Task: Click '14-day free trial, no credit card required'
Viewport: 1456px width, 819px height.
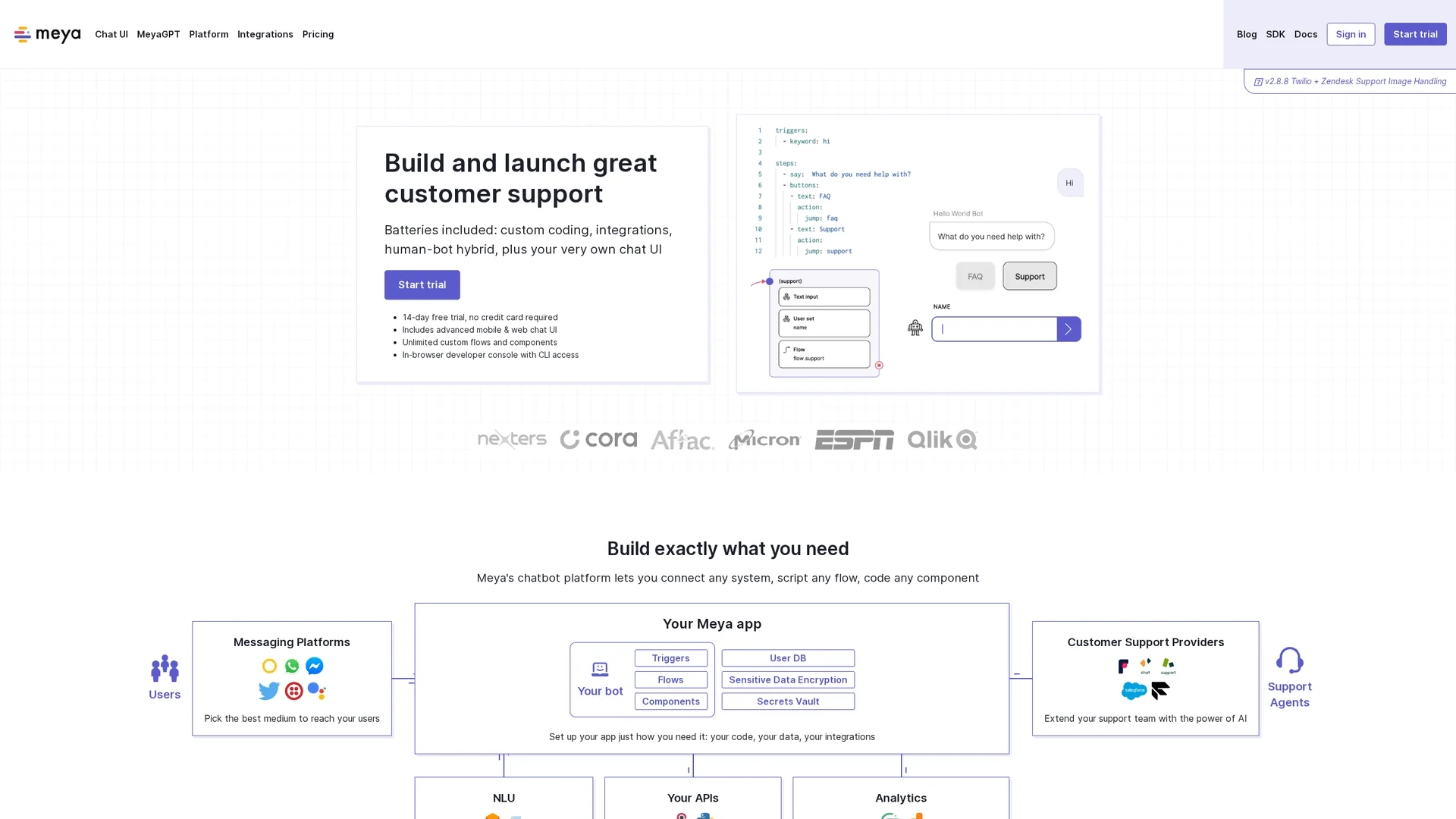Action: (480, 318)
